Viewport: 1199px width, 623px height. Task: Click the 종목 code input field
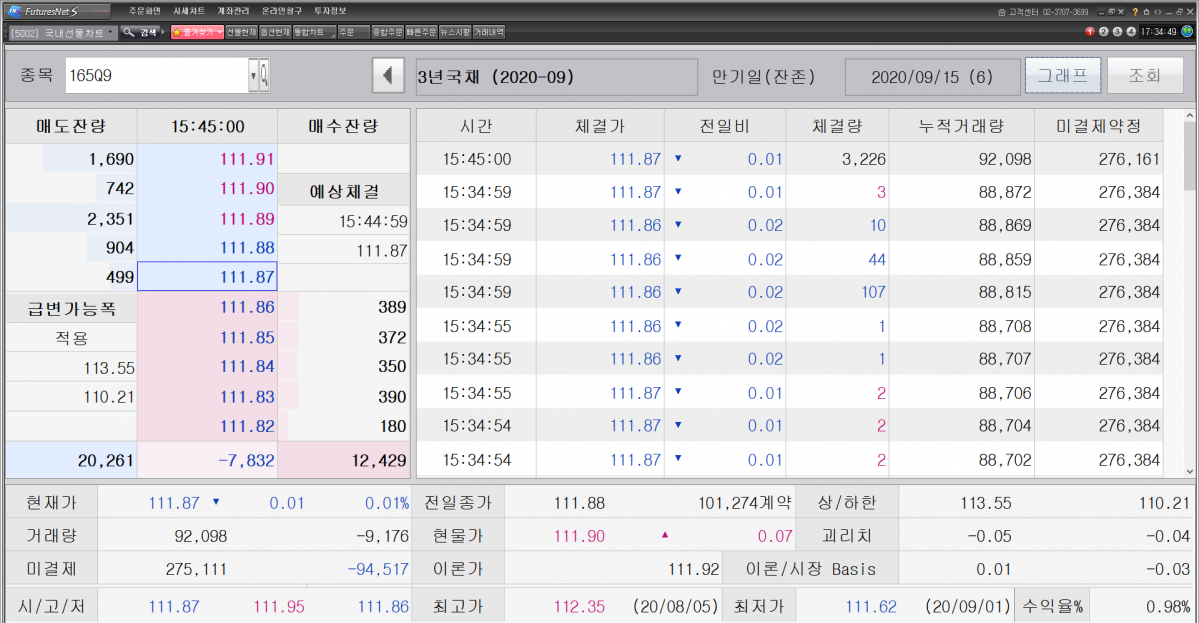click(155, 75)
